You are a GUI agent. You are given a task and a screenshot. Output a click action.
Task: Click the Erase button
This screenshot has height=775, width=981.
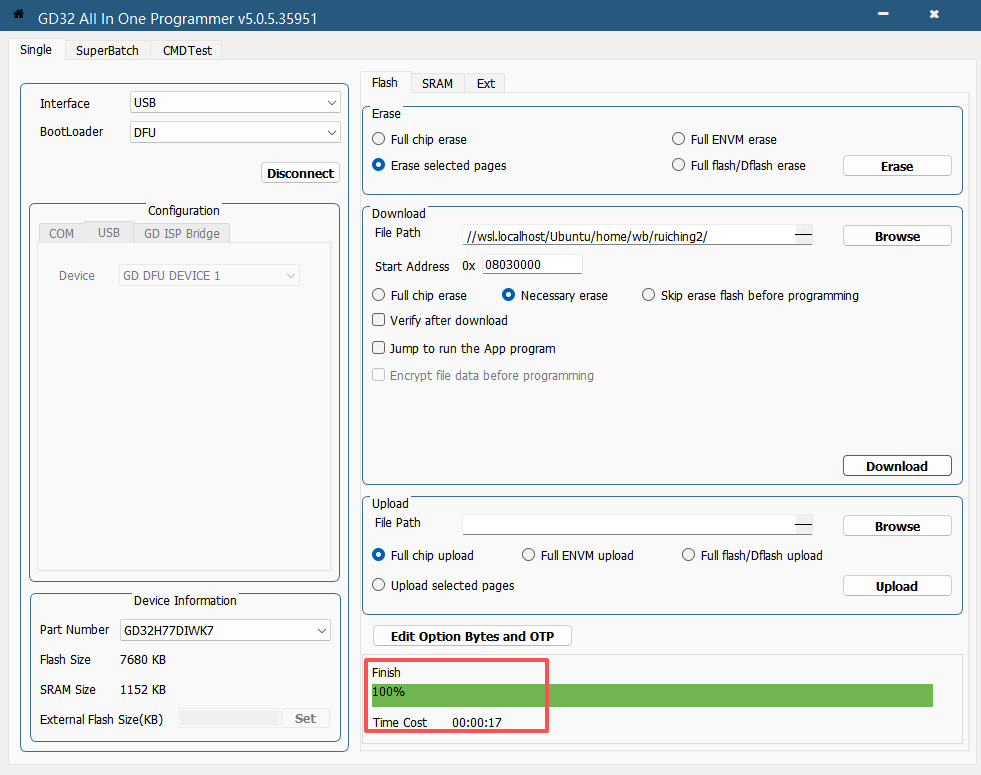point(897,166)
